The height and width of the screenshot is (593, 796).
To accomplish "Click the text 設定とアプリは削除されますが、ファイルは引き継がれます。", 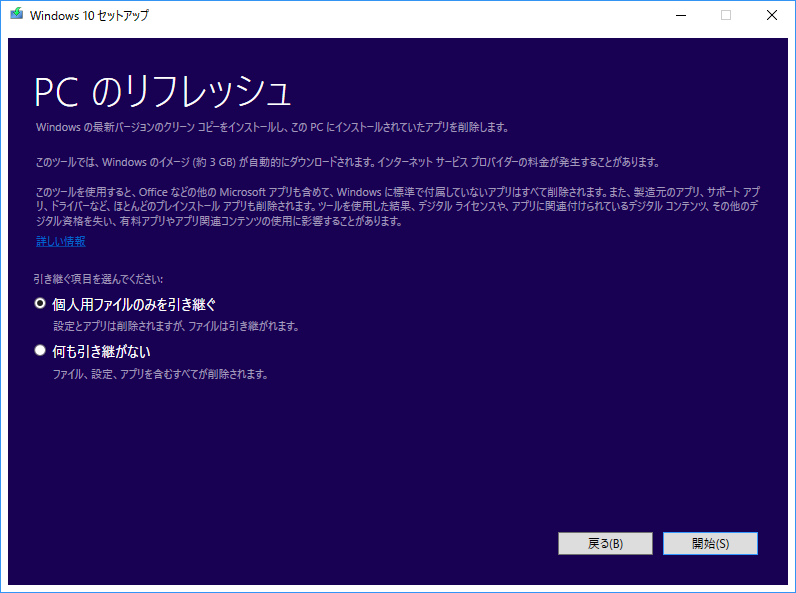I will [176, 326].
